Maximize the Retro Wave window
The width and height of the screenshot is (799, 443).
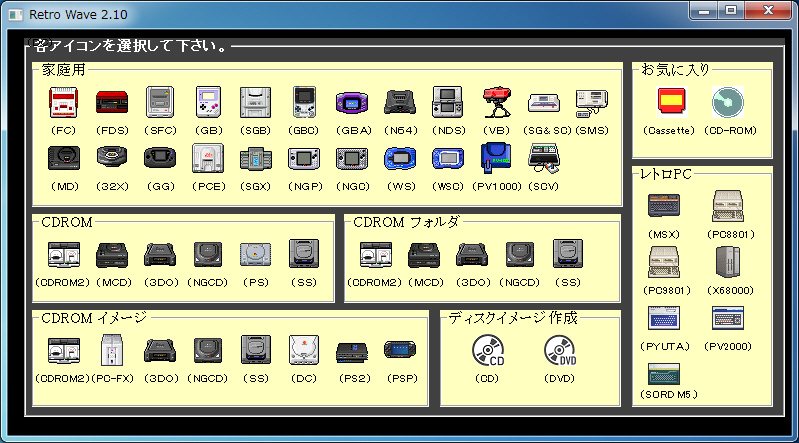(x=731, y=10)
